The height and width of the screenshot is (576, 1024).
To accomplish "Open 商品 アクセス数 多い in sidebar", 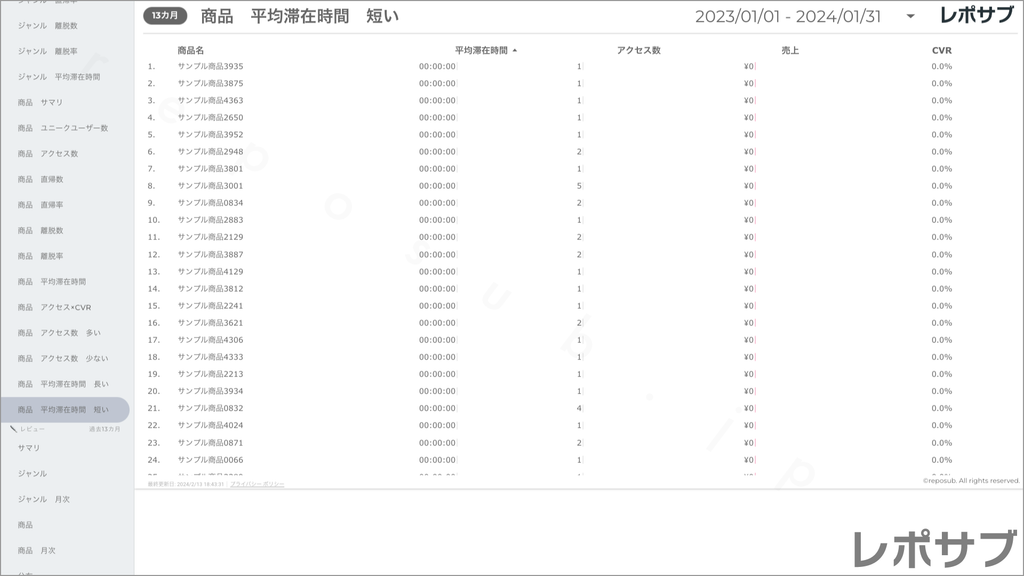I will [x=59, y=332].
